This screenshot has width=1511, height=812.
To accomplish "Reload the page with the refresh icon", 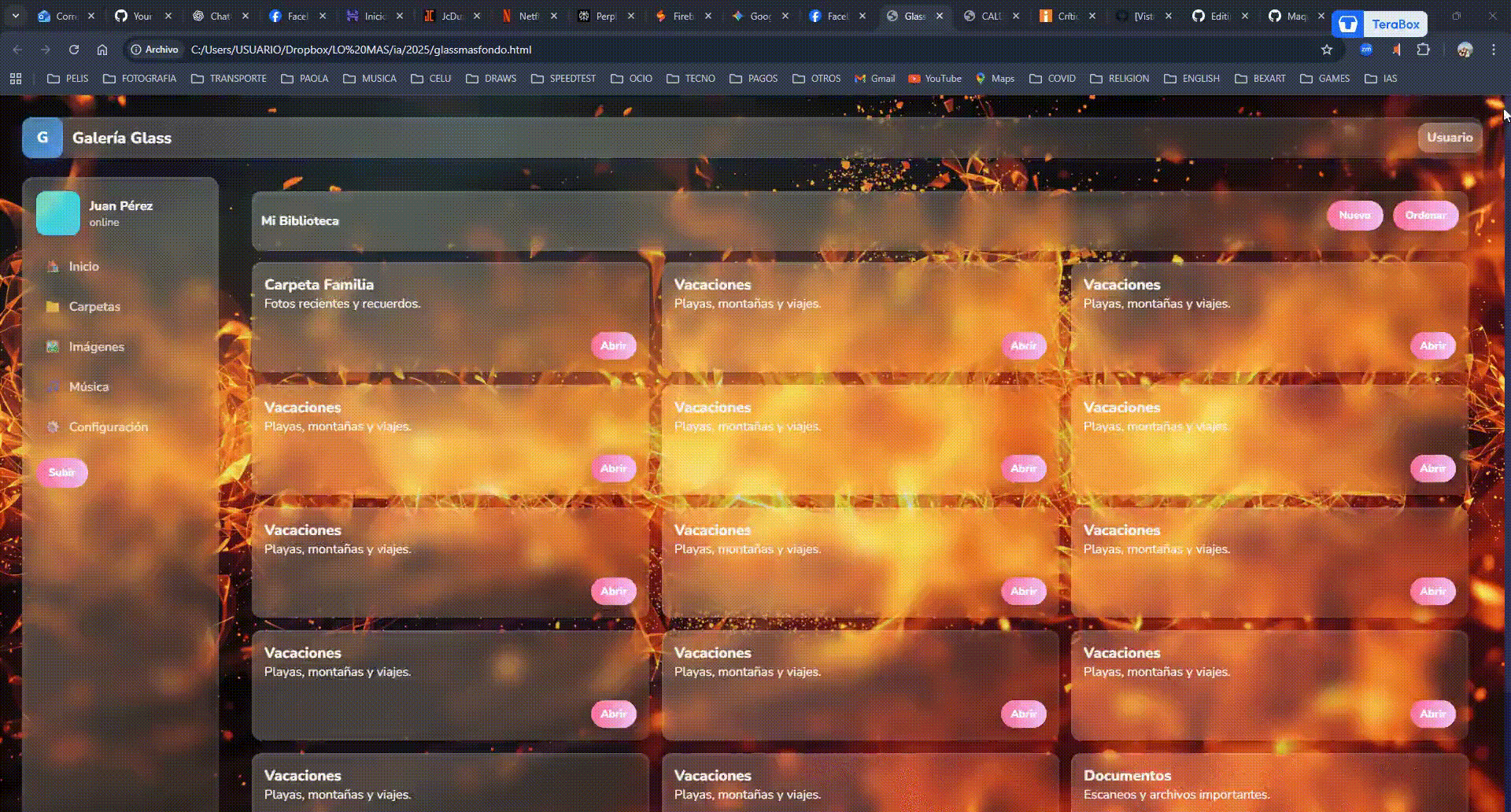I will tap(74, 50).
